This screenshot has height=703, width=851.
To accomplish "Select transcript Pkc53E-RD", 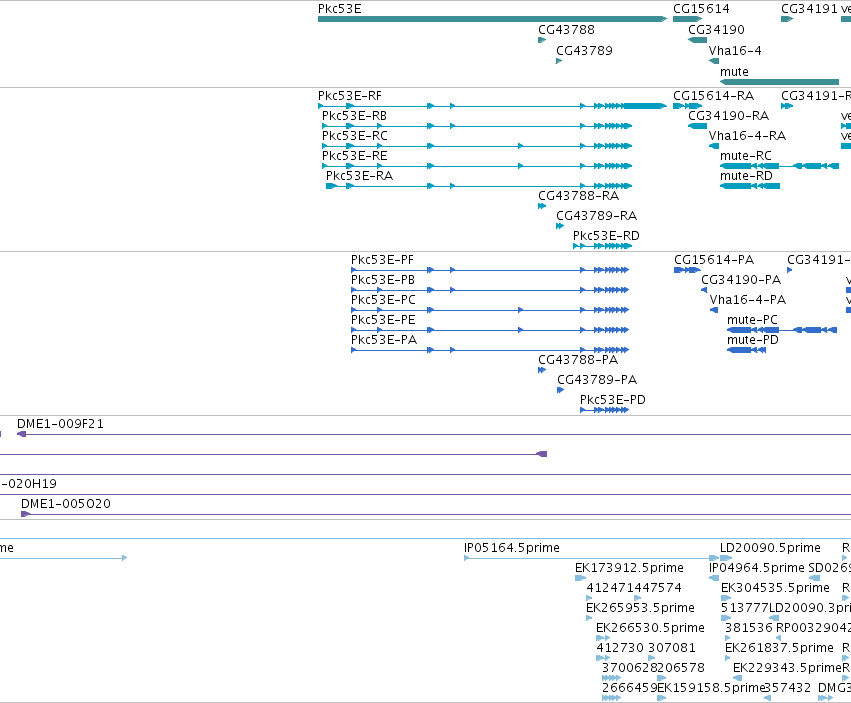I will coord(602,246).
